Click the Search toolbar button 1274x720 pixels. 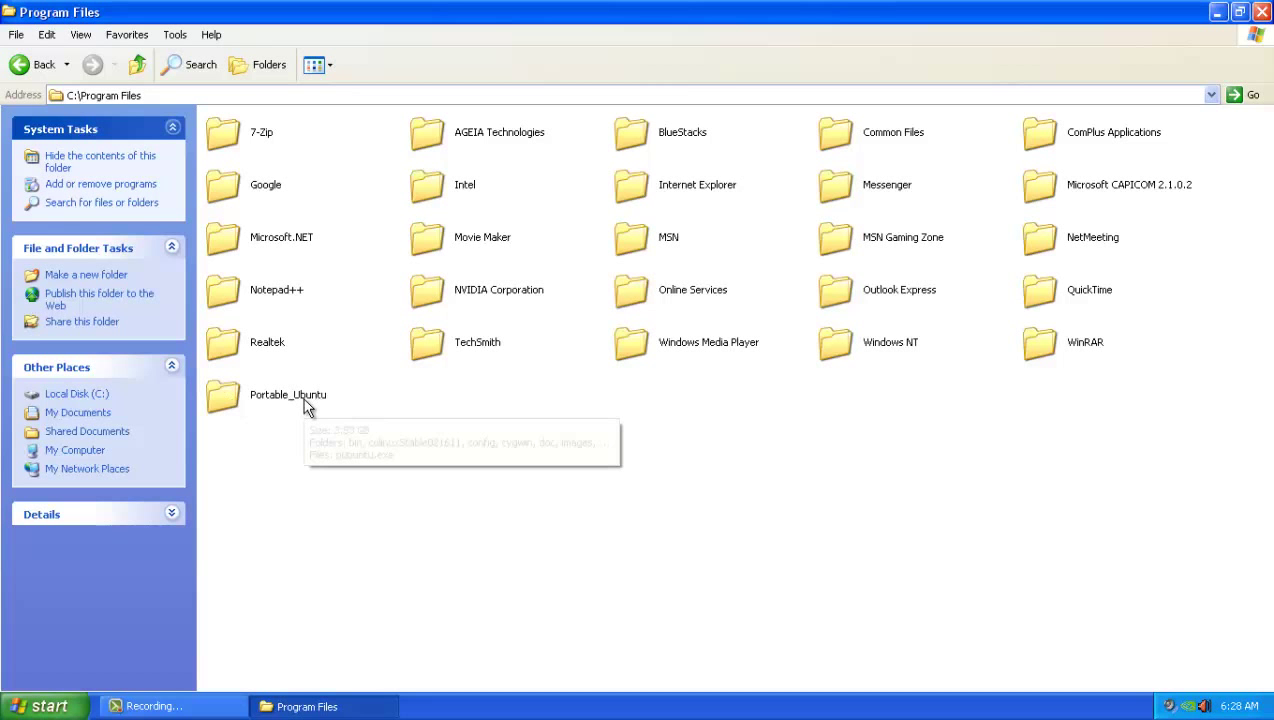click(192, 64)
